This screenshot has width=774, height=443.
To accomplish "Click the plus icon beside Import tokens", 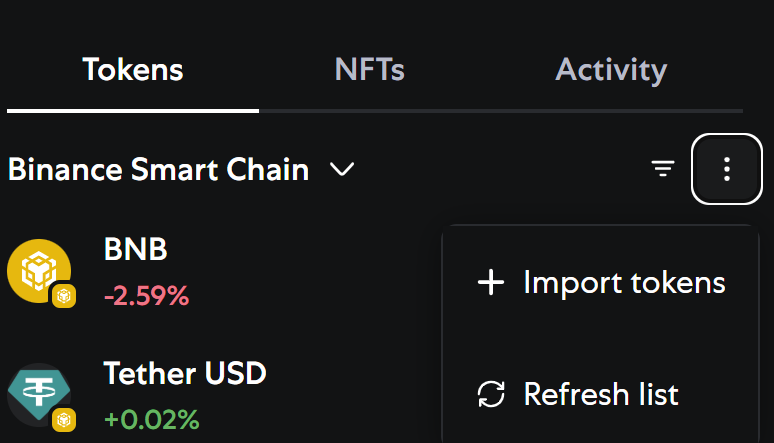I will click(x=491, y=283).
